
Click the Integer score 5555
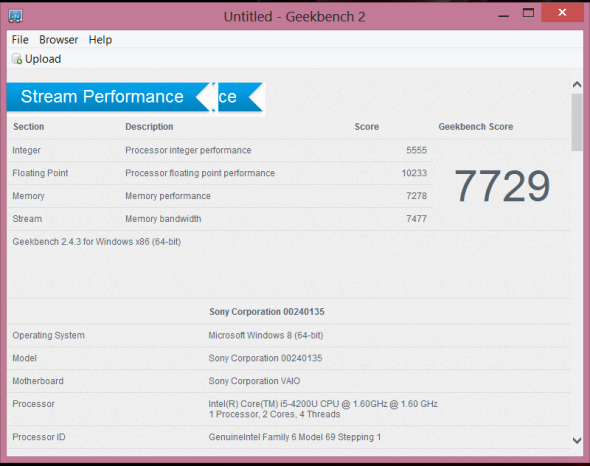coord(416,150)
